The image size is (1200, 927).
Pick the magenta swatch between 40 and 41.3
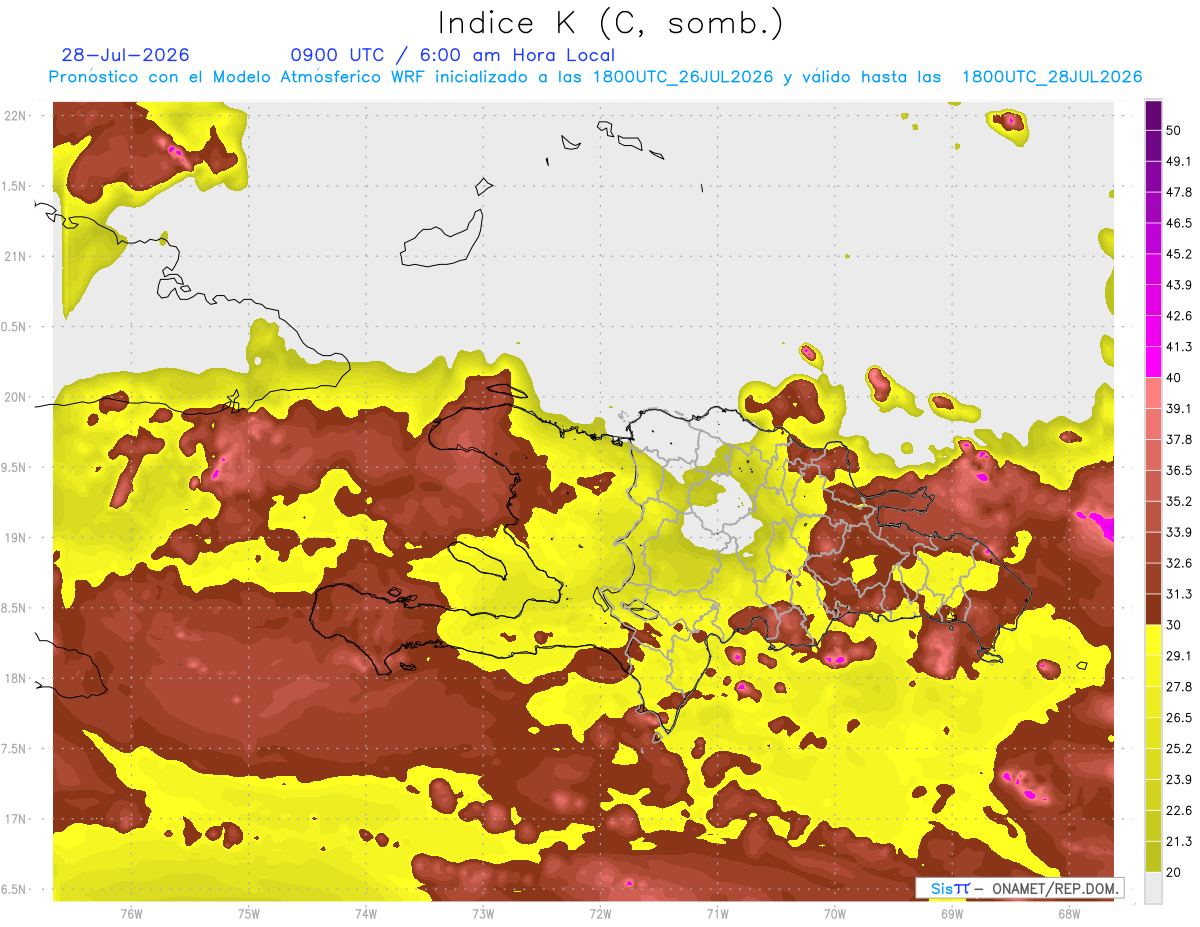tap(1154, 362)
